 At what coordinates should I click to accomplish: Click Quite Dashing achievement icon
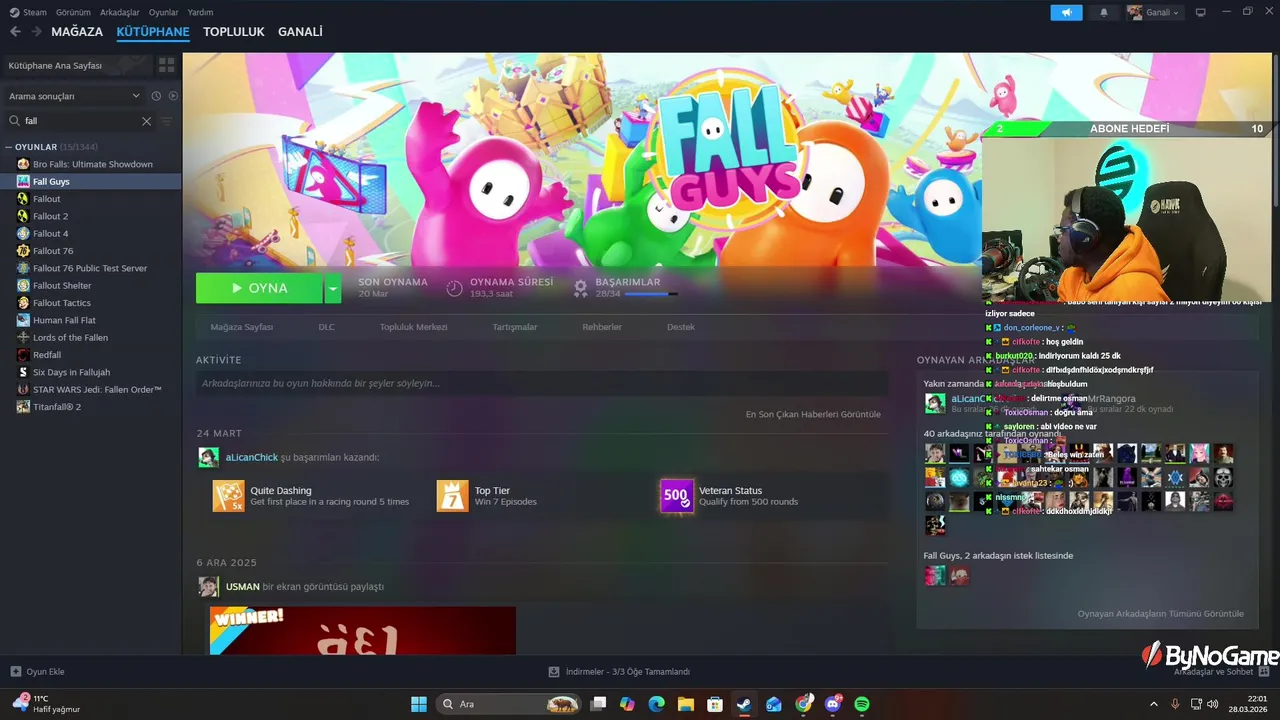coord(228,496)
